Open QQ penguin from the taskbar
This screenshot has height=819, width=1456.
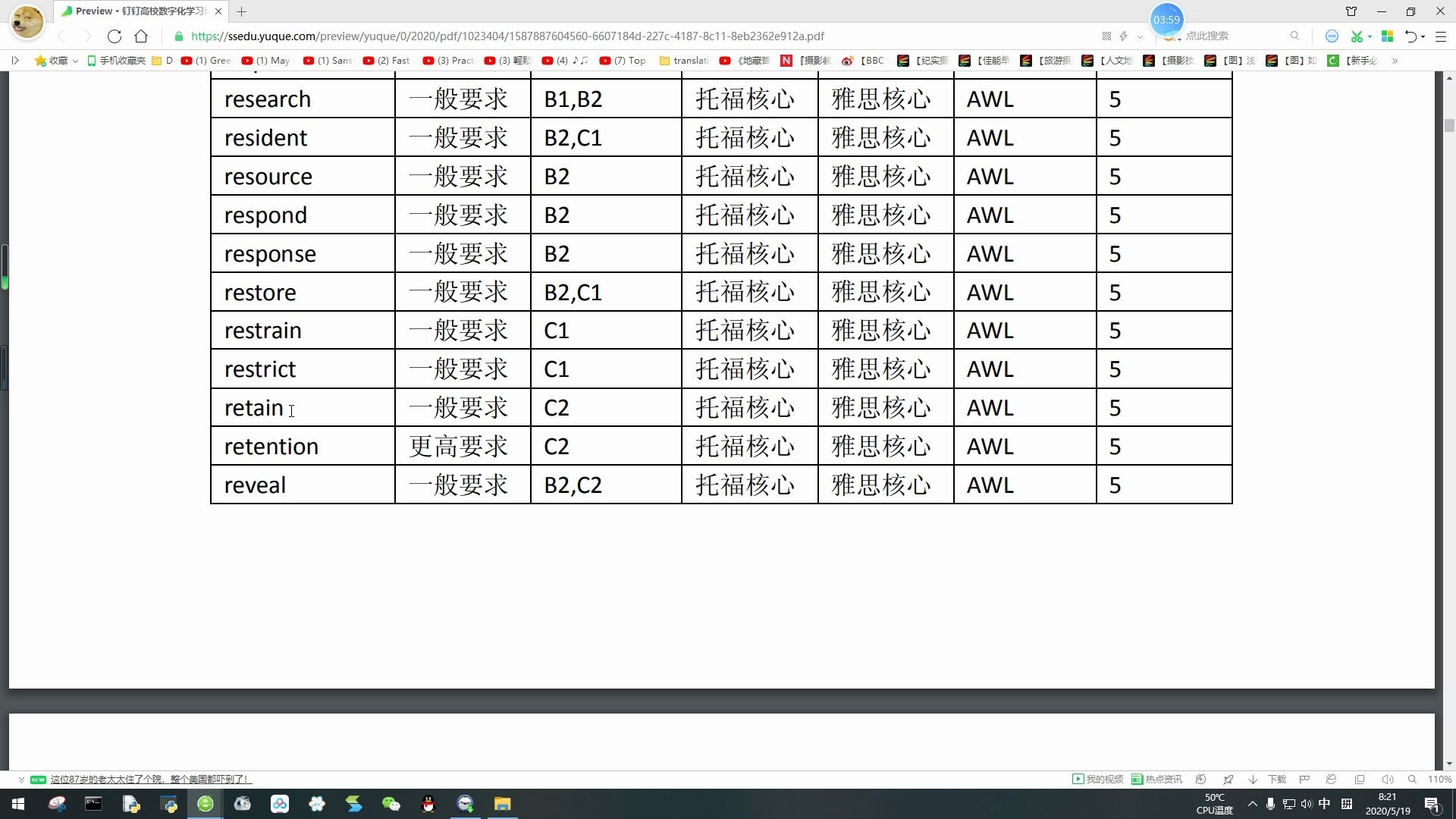tap(428, 804)
